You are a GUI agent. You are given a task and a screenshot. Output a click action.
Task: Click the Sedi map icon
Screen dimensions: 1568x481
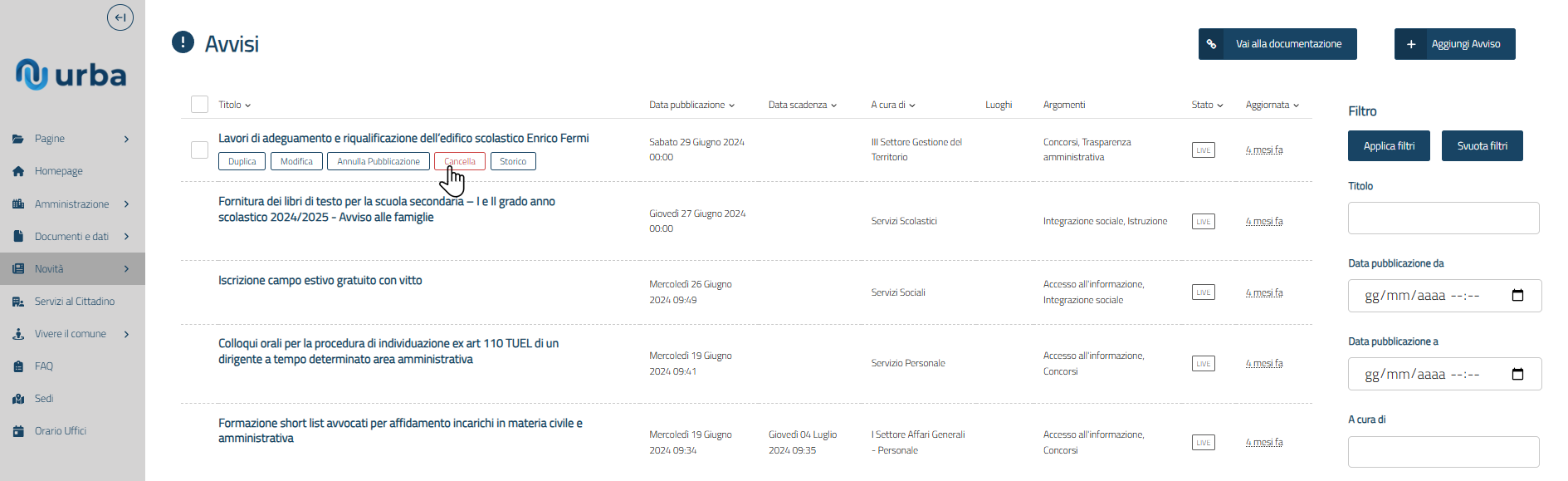18,399
